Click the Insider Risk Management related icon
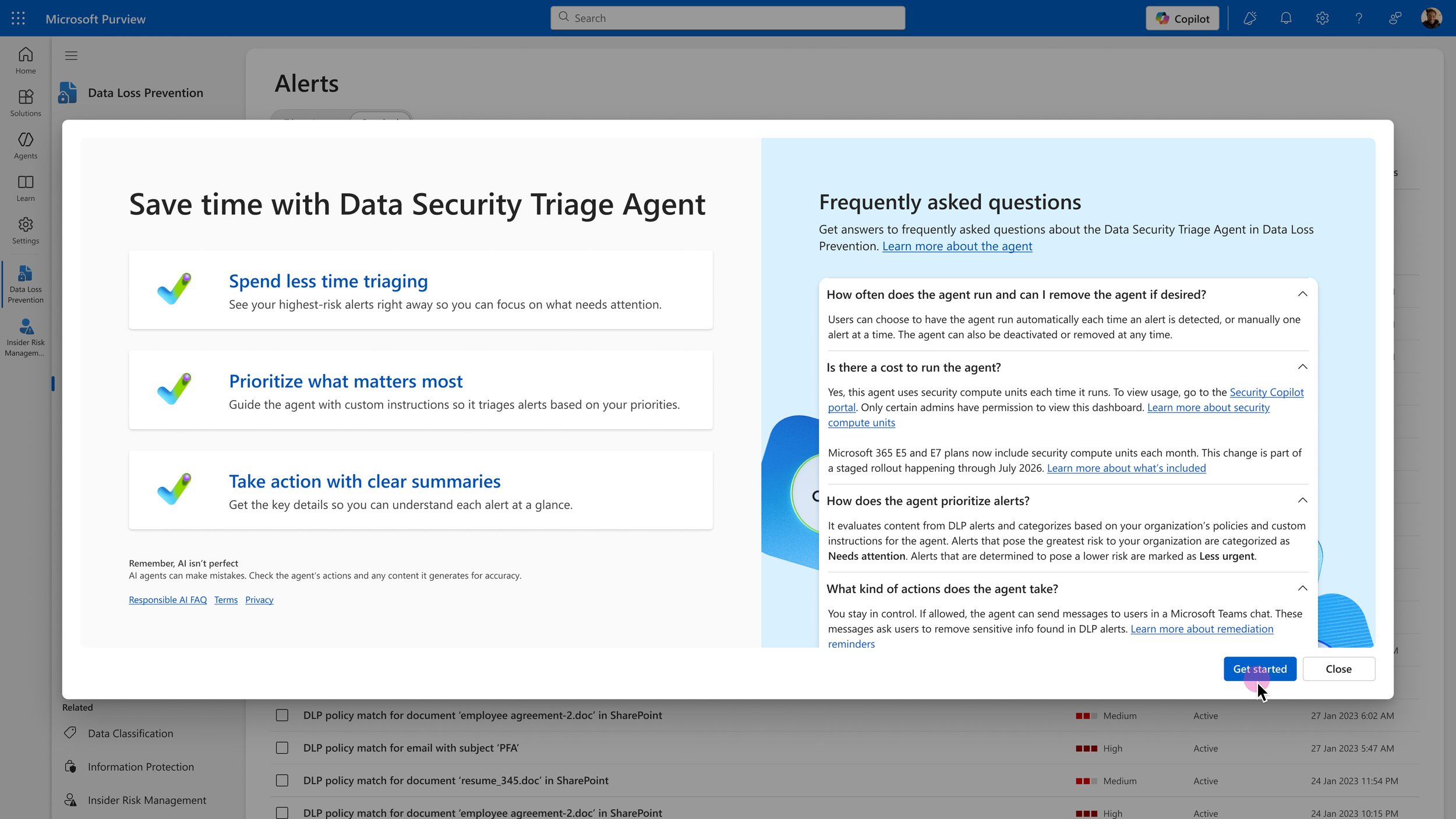 tap(70, 800)
